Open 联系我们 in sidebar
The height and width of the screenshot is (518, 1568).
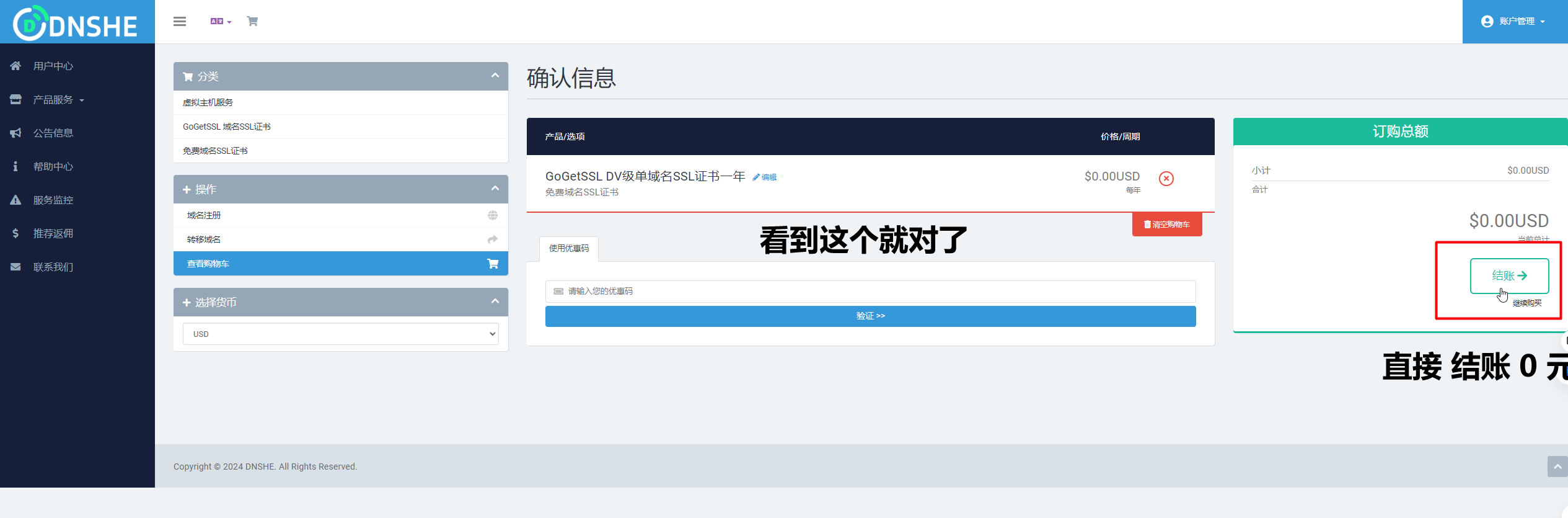point(53,267)
